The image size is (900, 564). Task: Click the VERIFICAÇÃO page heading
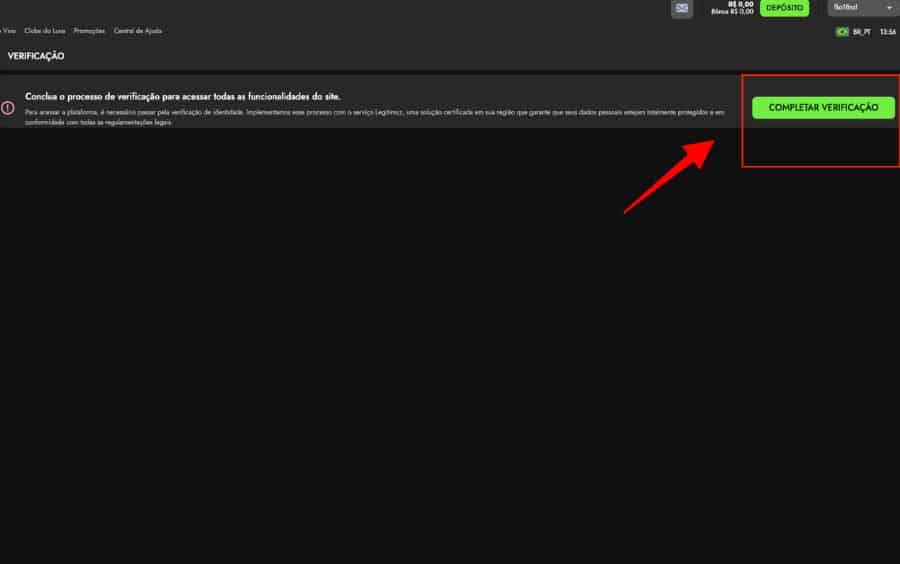36,56
